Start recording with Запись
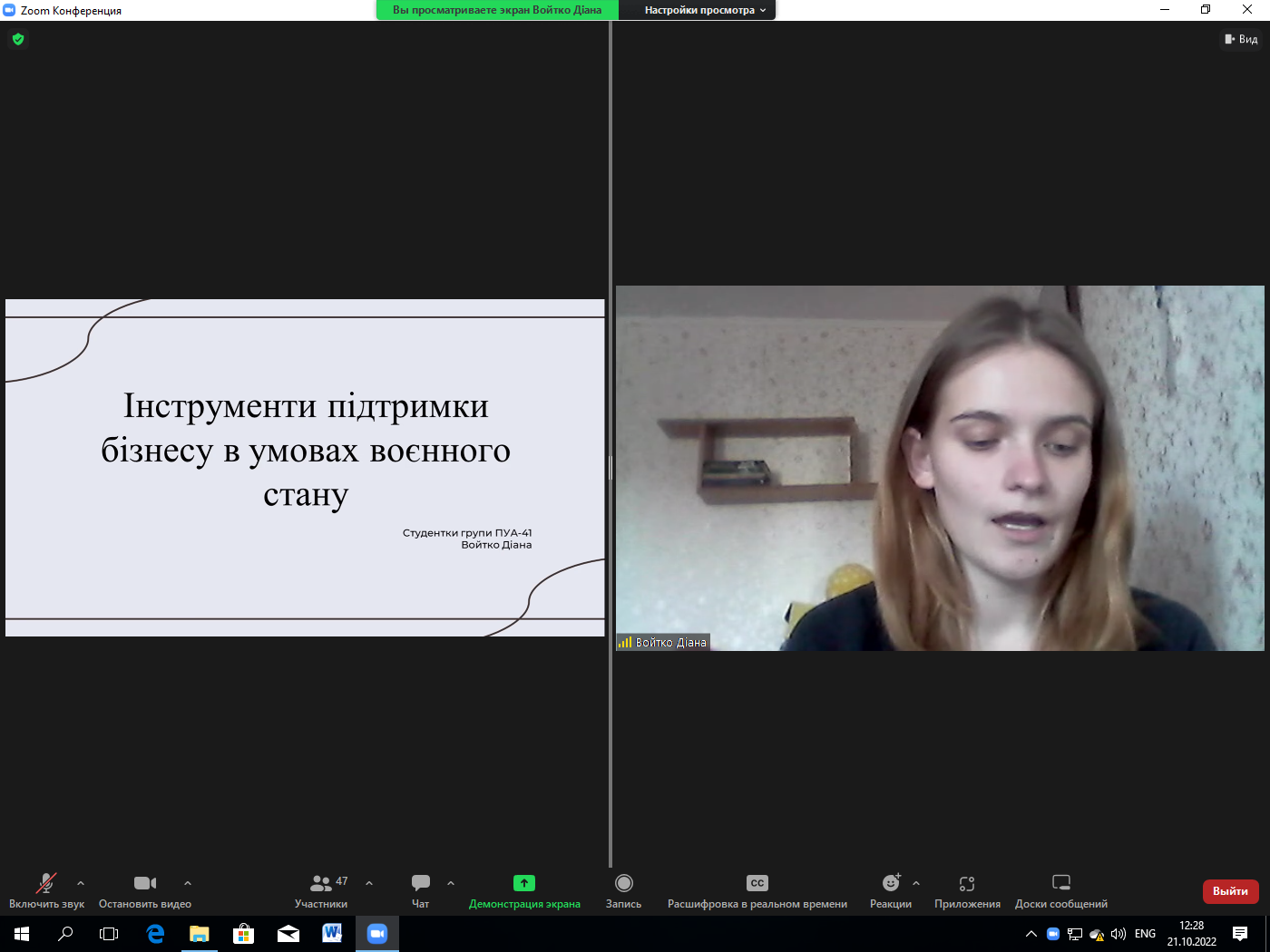Screen dimensions: 1270x952 click(x=624, y=890)
